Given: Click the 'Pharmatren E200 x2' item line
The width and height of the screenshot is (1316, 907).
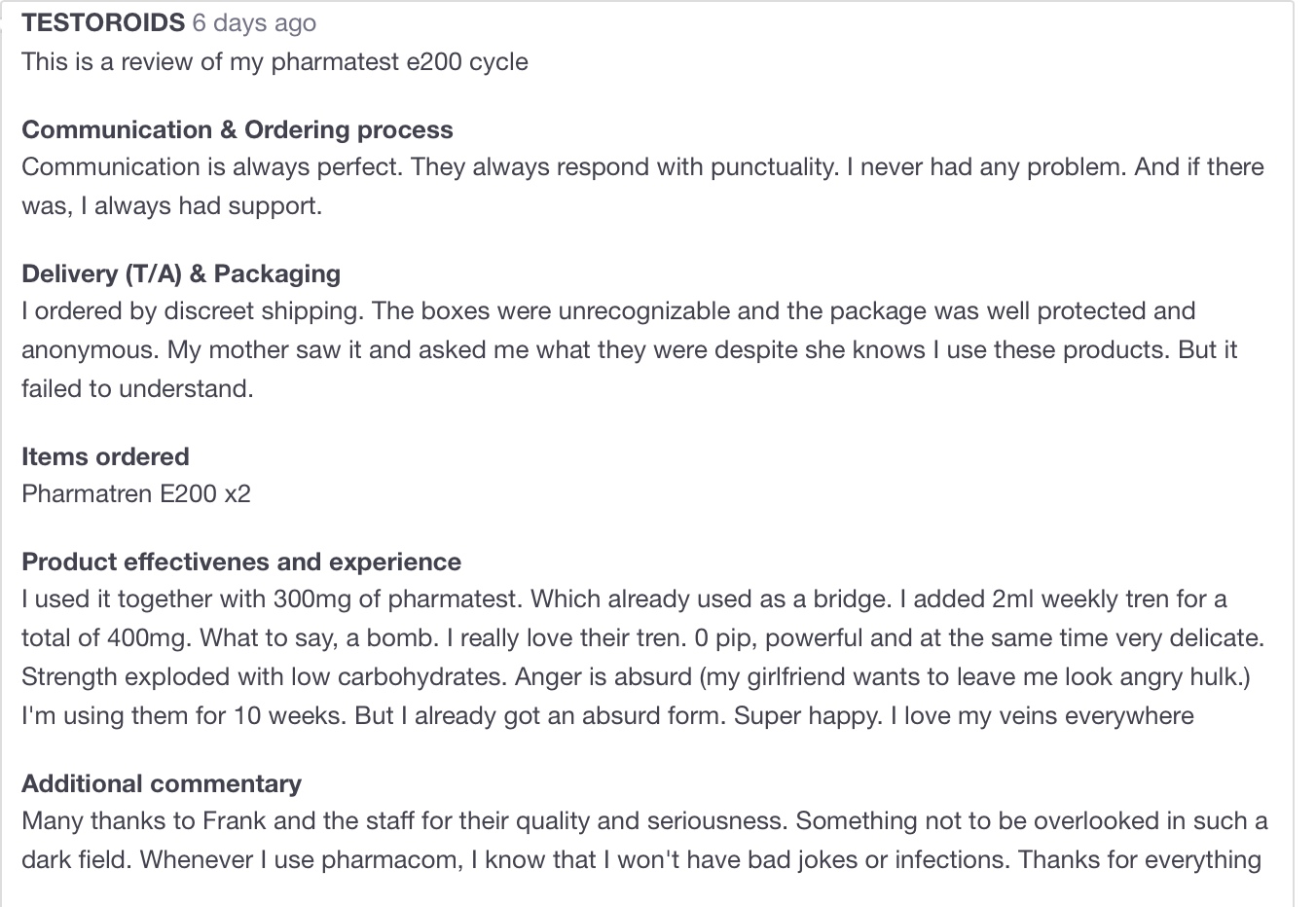Looking at the screenshot, I should [136, 493].
